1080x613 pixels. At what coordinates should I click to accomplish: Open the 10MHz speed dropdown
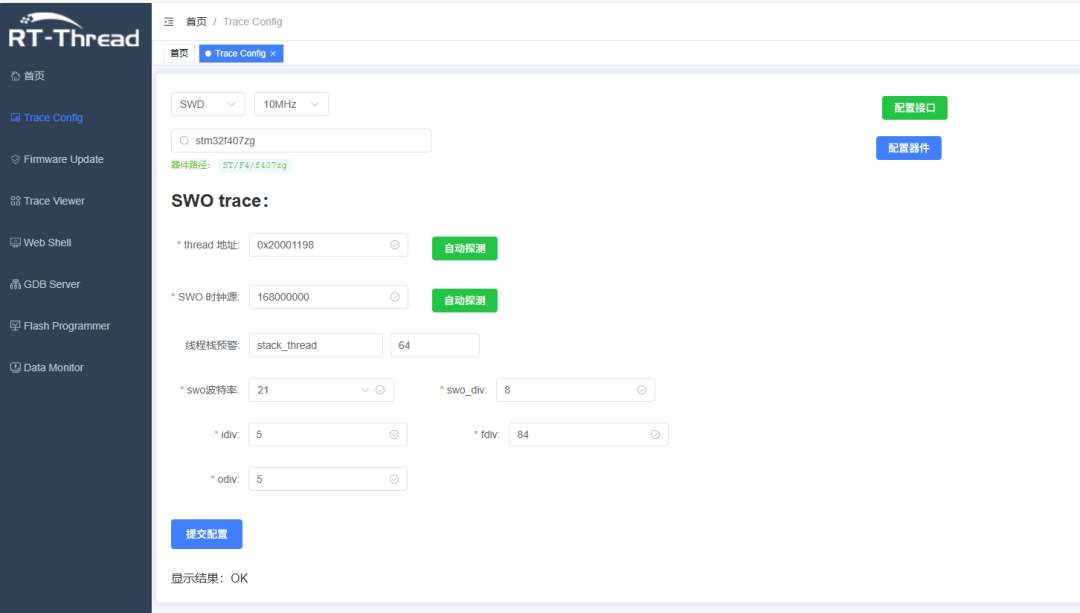tap(291, 104)
